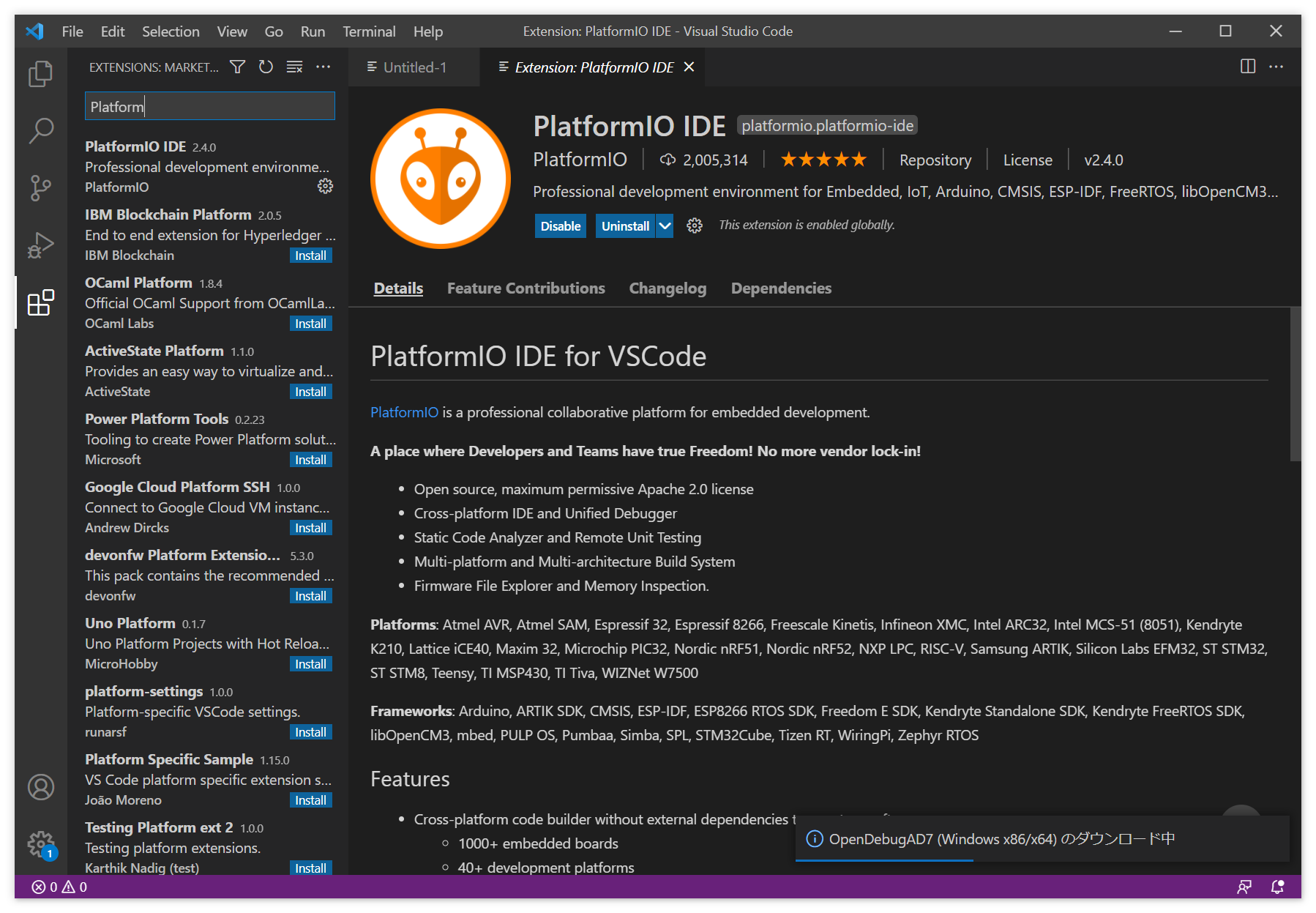
Task: Click the Uninstall button
Action: 625,226
